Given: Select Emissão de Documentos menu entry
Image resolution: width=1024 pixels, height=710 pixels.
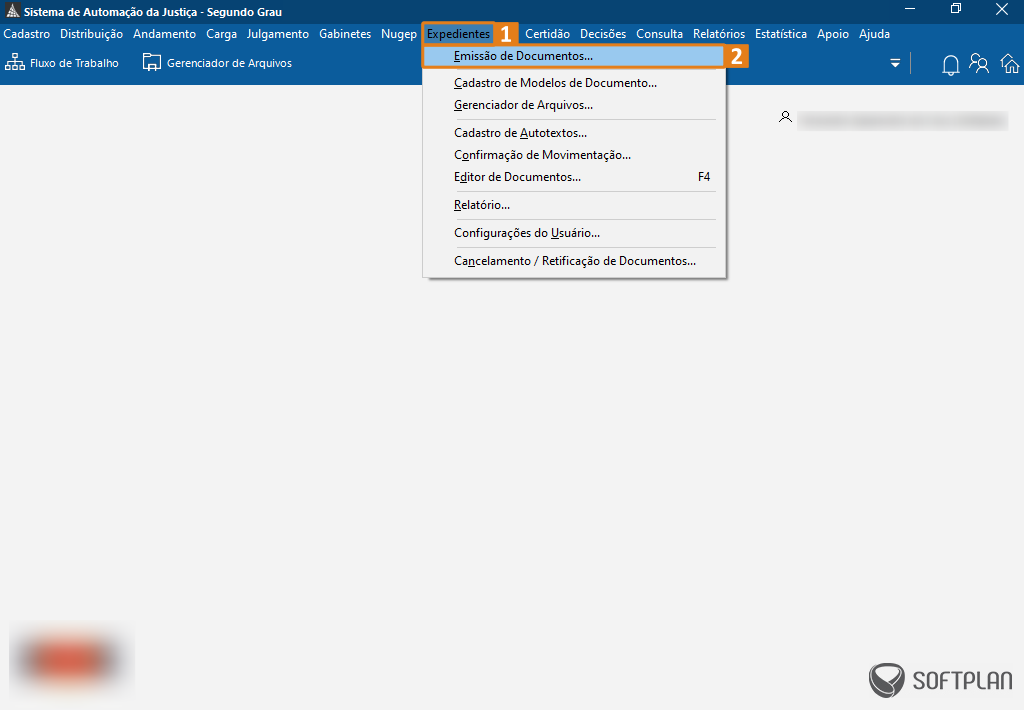Looking at the screenshot, I should (x=523, y=57).
